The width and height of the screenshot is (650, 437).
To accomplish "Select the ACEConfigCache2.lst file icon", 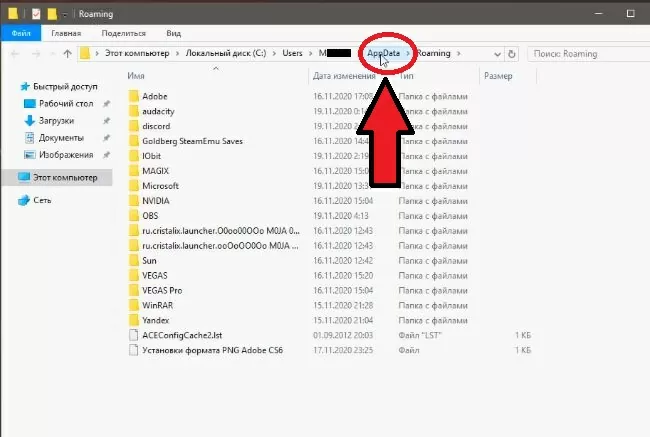I will (135, 334).
